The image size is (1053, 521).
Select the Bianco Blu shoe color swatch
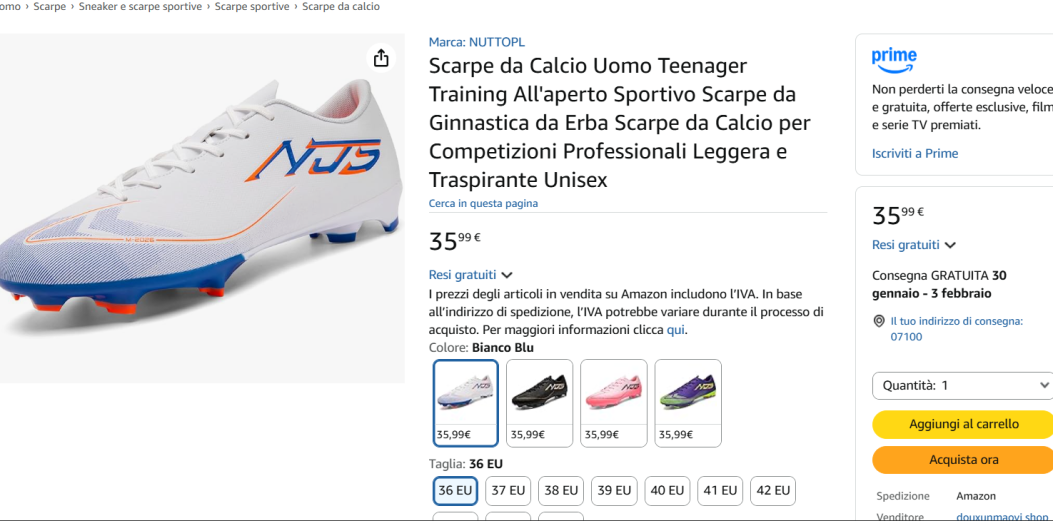pyautogui.click(x=466, y=402)
